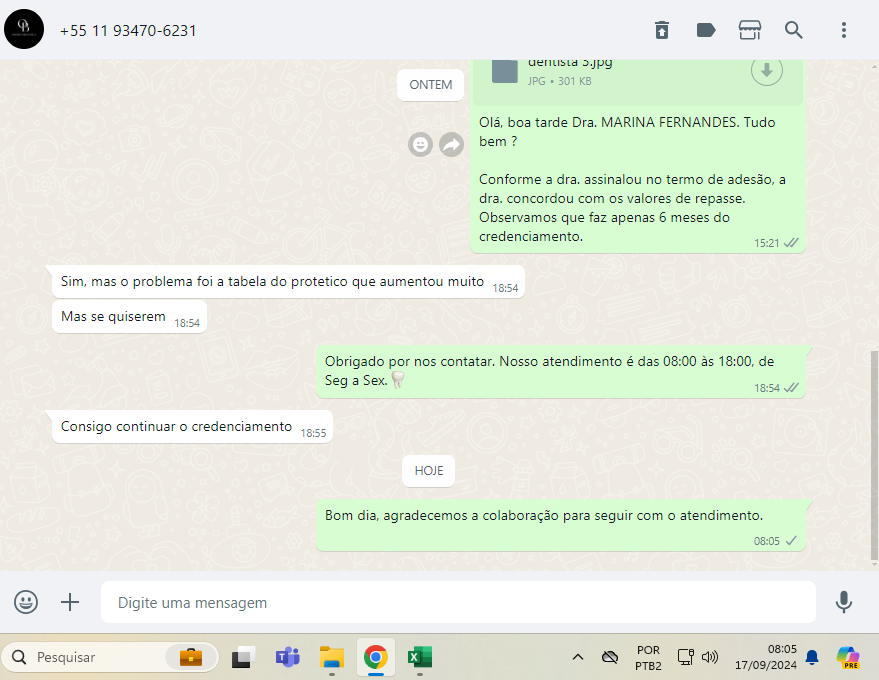Select message 'Consigo continuar o credenciamento'
Viewport: 879px width, 680px height.
point(192,427)
